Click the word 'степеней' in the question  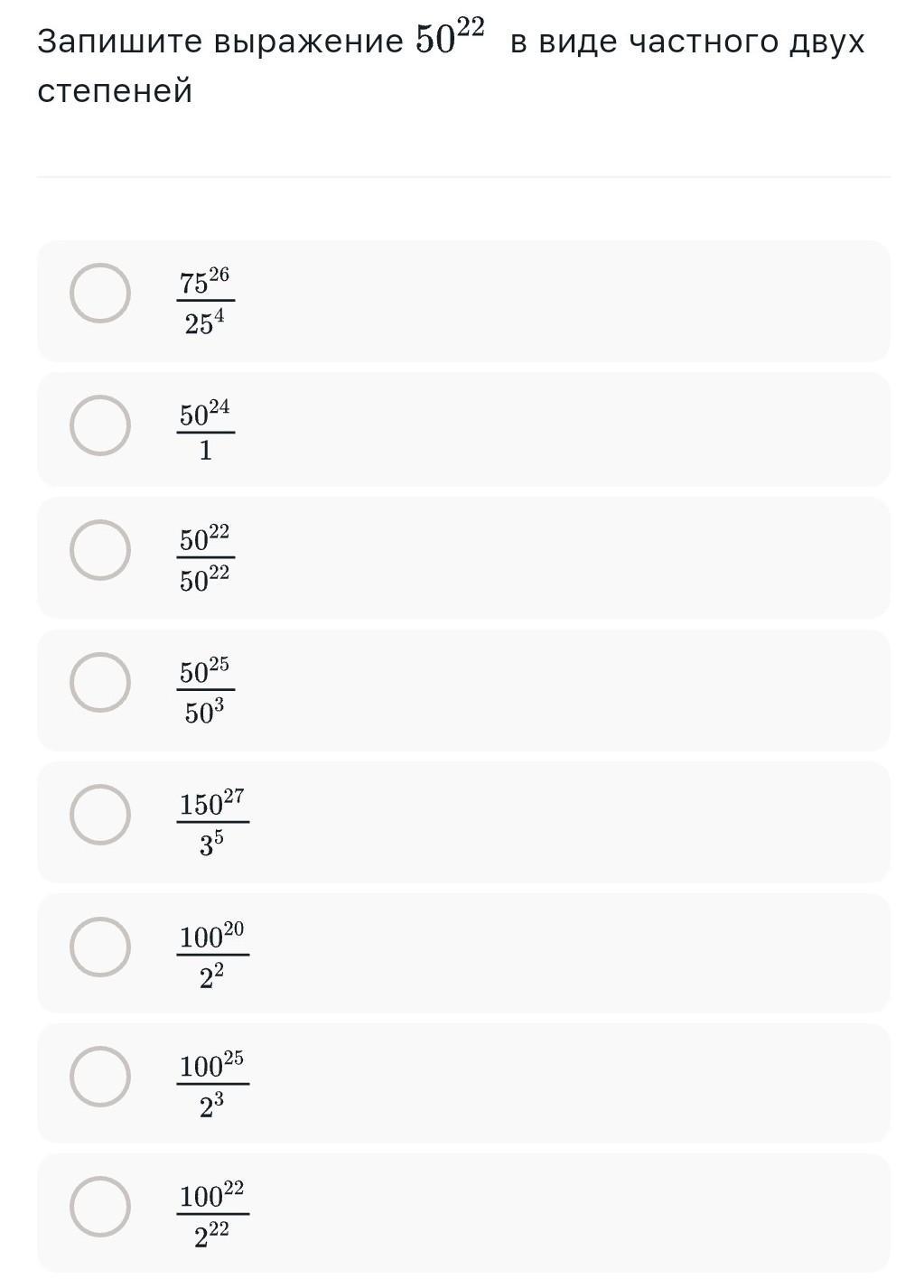pos(115,91)
